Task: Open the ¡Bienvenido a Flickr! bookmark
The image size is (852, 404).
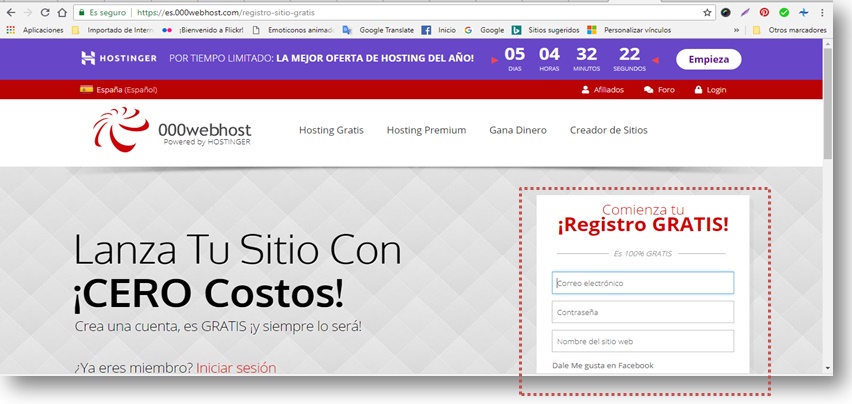Action: [x=203, y=30]
